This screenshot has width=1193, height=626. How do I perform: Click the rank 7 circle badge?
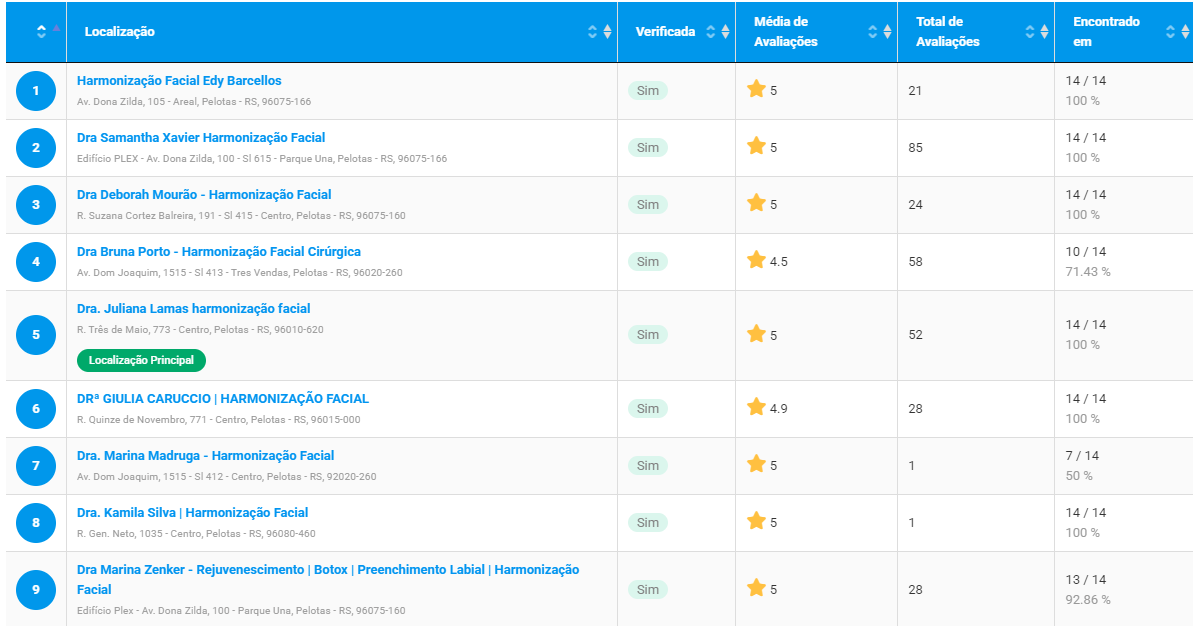[36, 466]
